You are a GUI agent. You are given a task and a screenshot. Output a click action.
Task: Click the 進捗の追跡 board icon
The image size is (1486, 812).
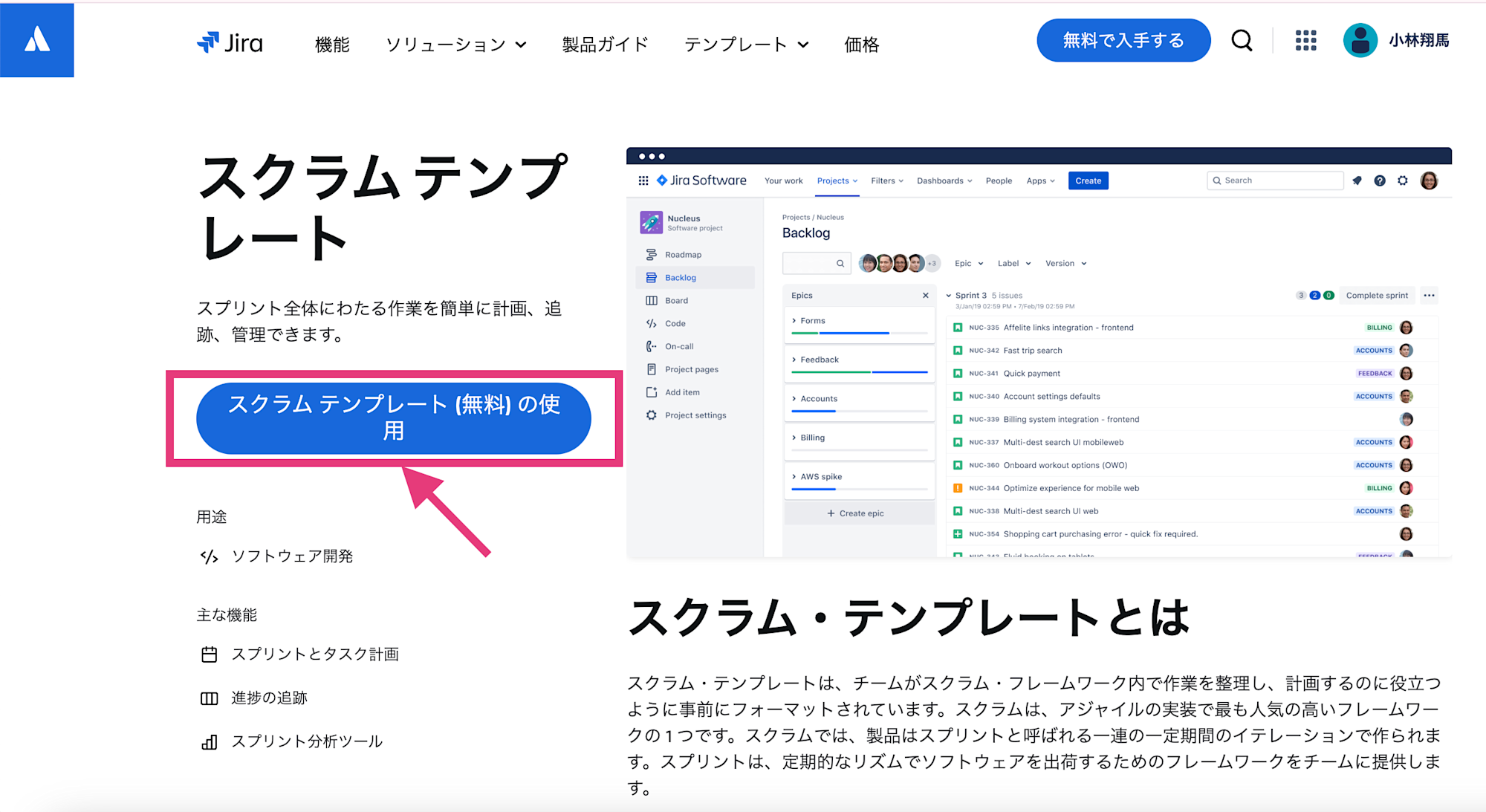click(x=210, y=698)
